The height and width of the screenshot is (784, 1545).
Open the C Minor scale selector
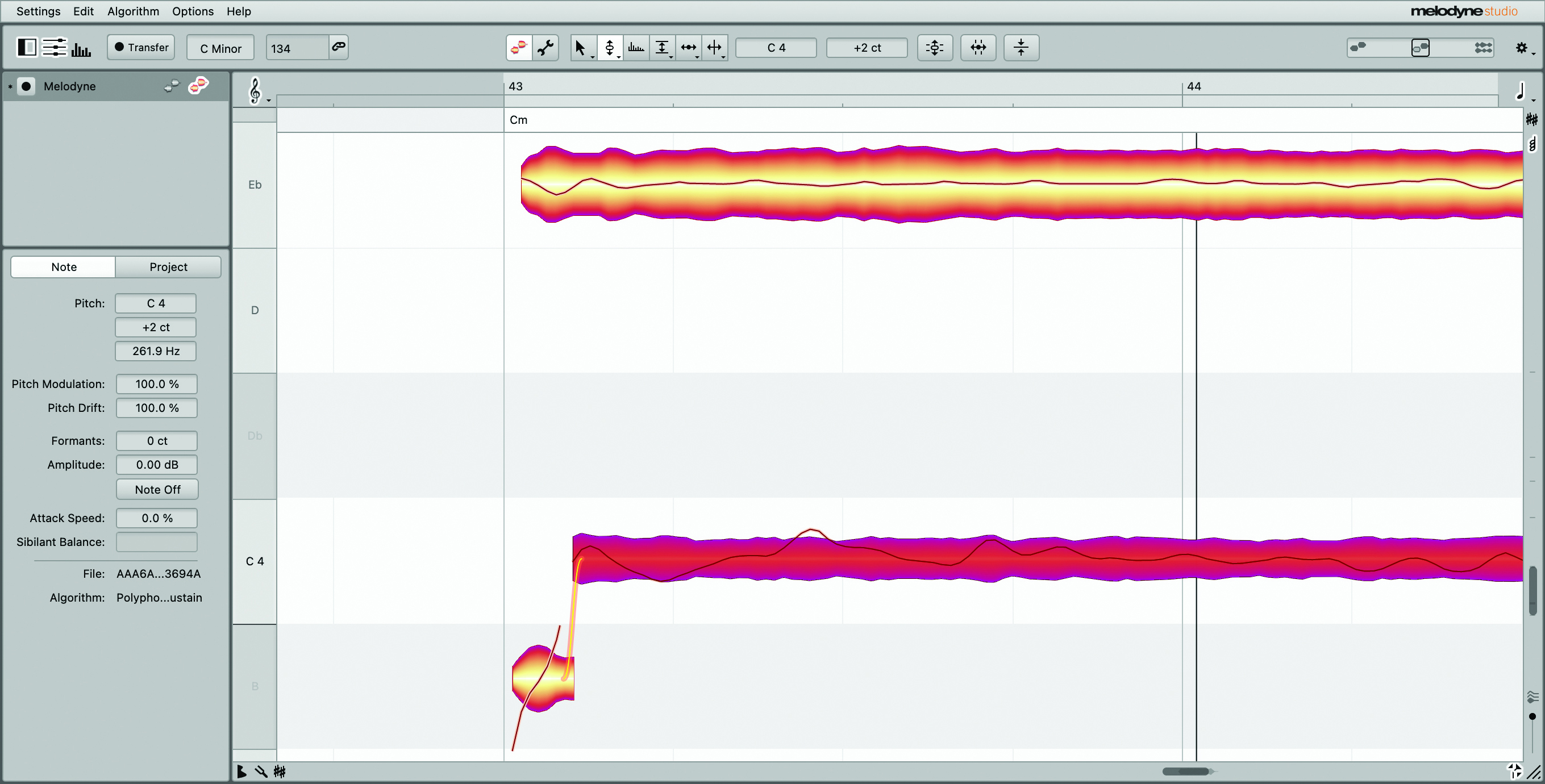pyautogui.click(x=220, y=48)
